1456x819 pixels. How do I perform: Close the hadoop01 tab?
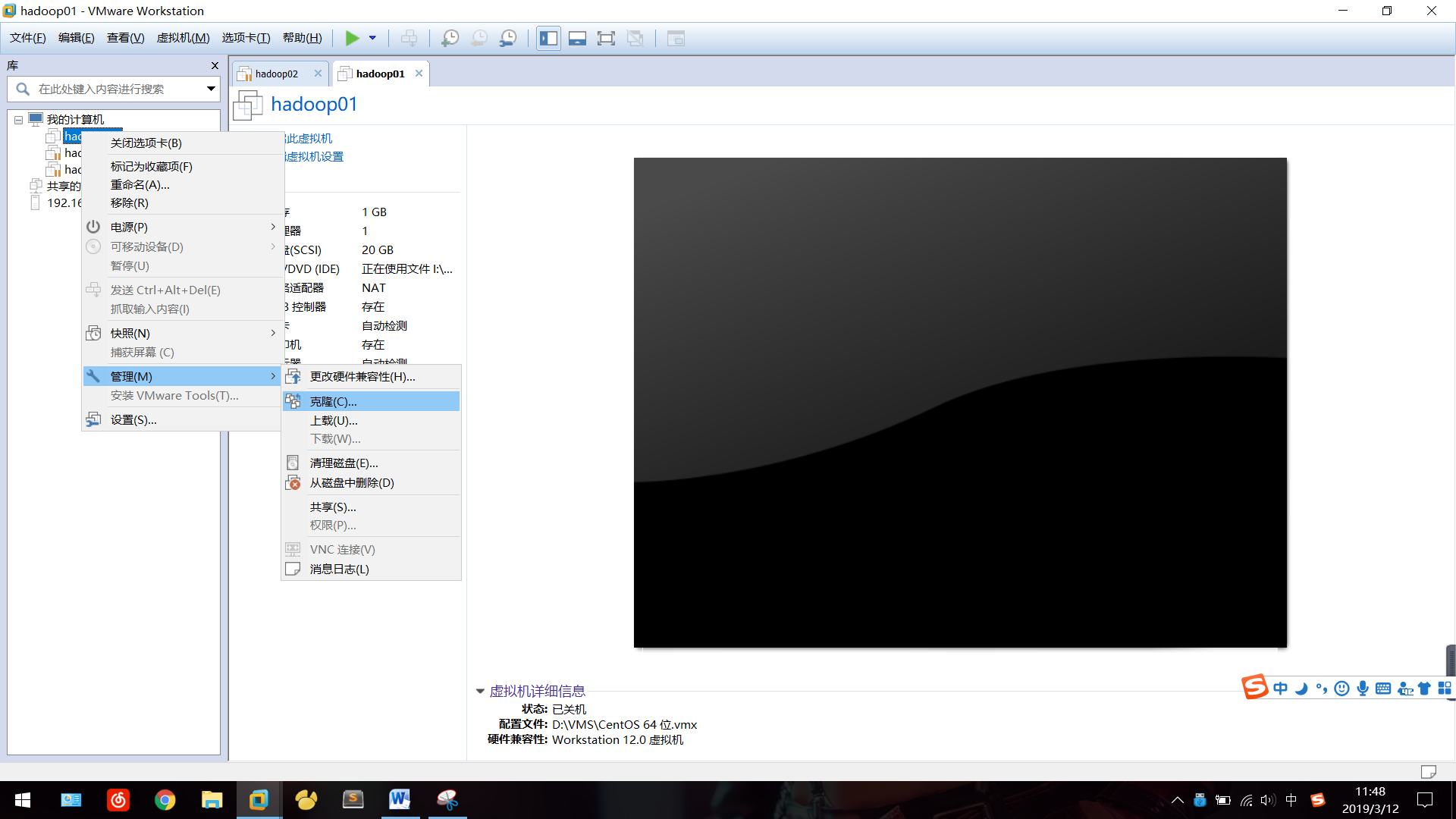point(419,74)
